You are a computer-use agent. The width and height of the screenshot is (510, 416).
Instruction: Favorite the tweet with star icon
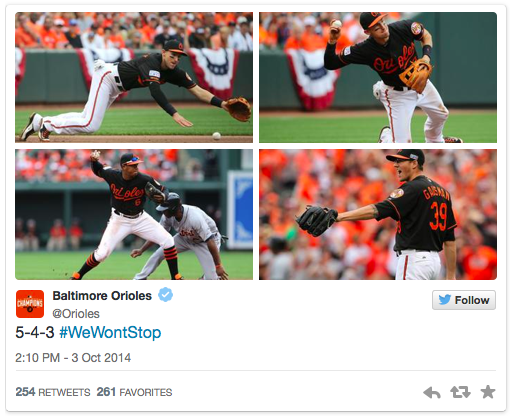[488, 392]
